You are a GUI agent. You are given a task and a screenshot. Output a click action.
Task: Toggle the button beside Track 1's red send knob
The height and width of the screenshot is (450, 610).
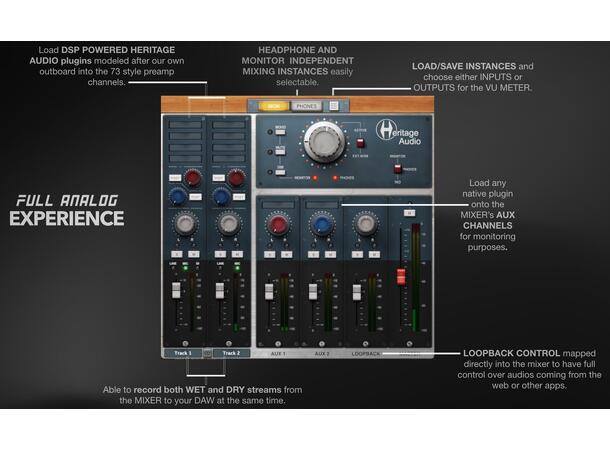(x=175, y=178)
